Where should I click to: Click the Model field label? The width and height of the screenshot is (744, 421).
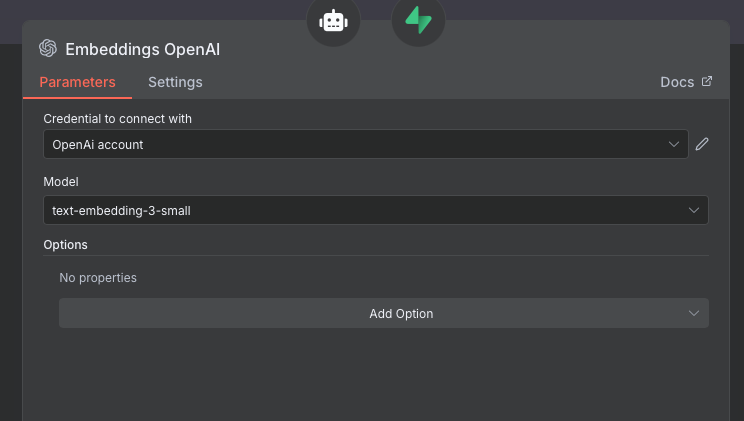(x=60, y=182)
